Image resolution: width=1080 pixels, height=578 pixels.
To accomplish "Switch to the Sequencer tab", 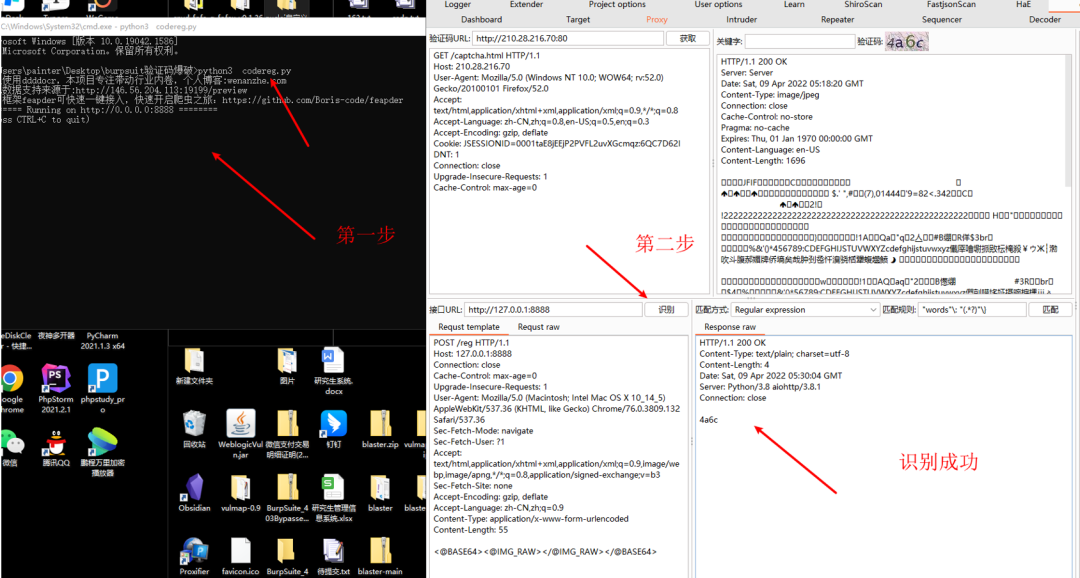I will (942, 19).
